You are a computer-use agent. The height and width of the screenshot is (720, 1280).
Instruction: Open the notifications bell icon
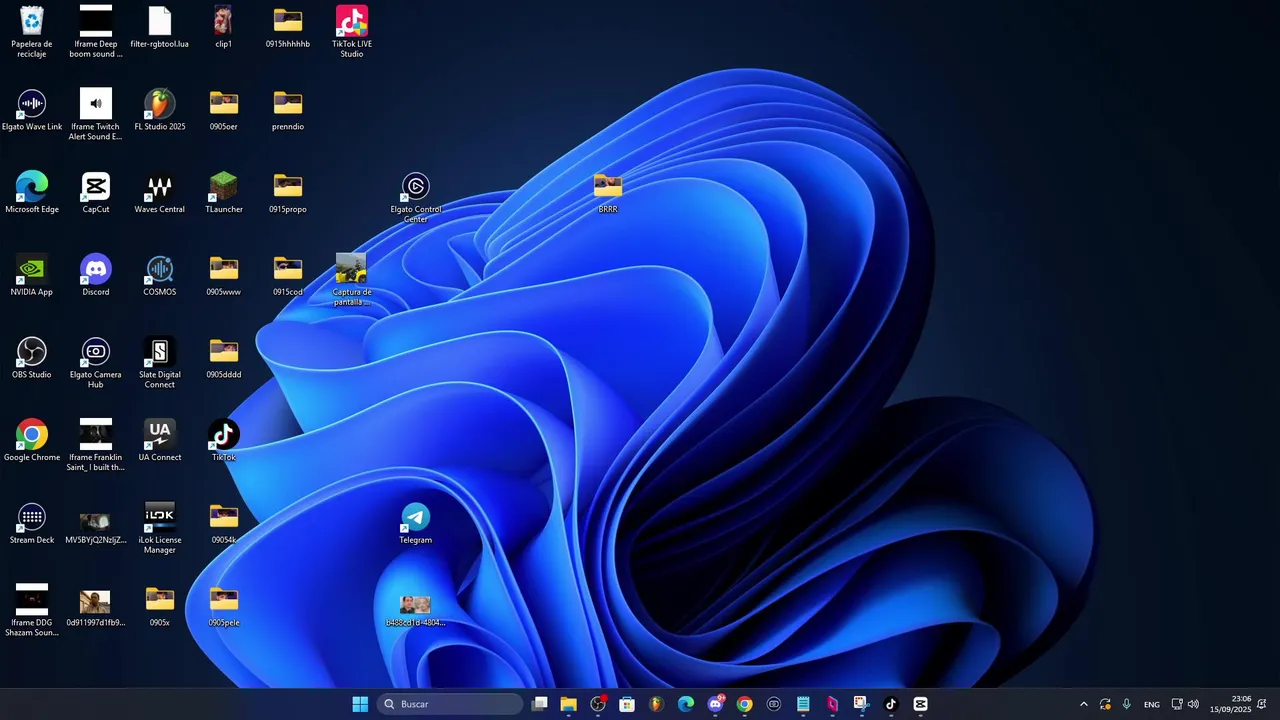click(x=1262, y=704)
